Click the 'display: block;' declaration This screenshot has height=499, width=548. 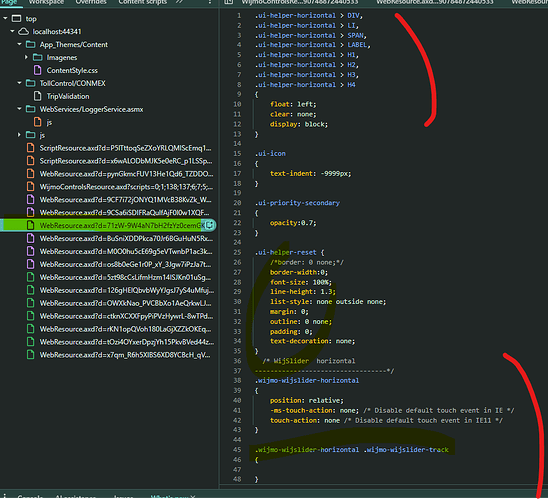(299, 124)
